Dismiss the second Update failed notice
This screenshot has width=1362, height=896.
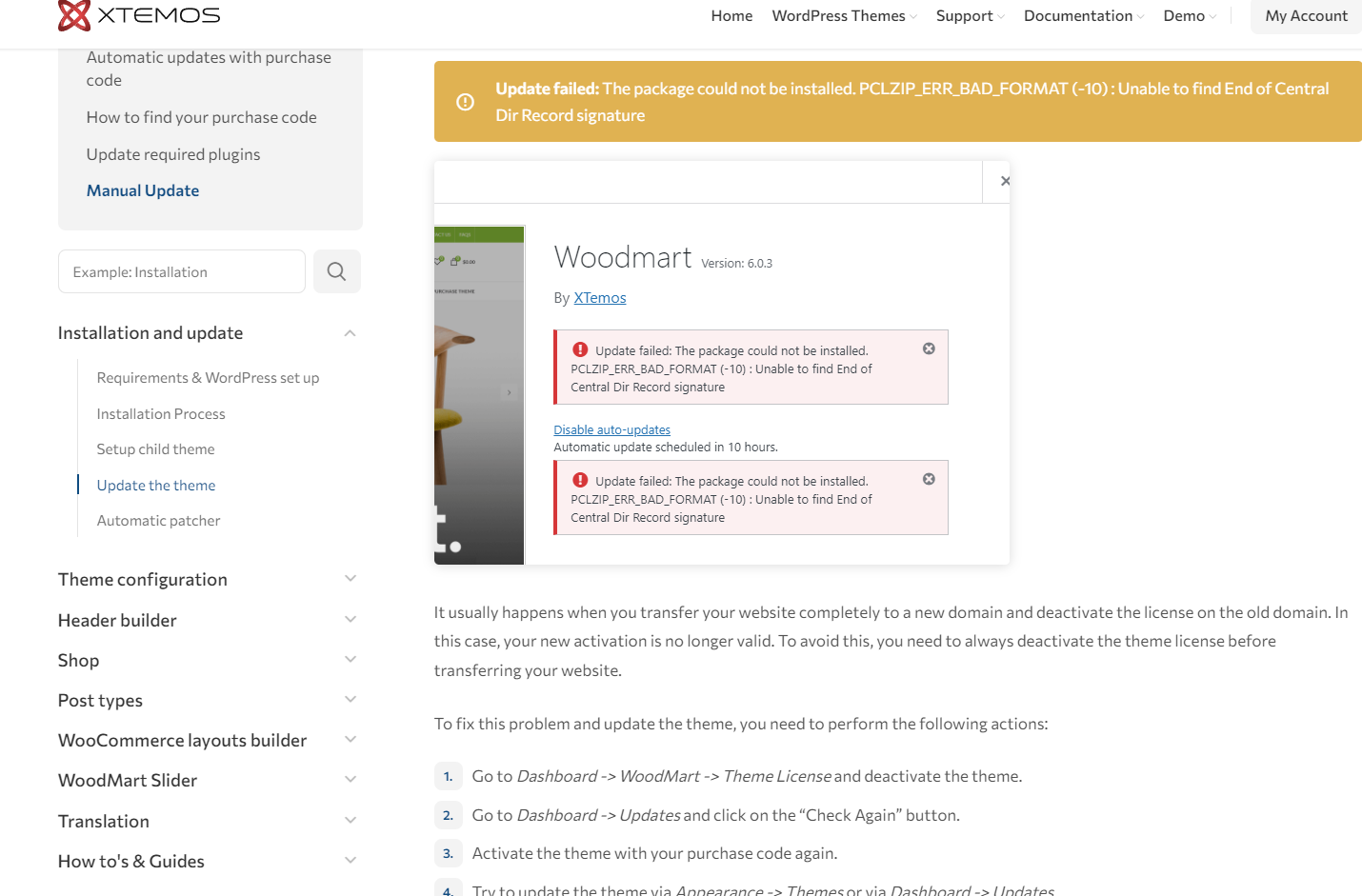click(929, 479)
